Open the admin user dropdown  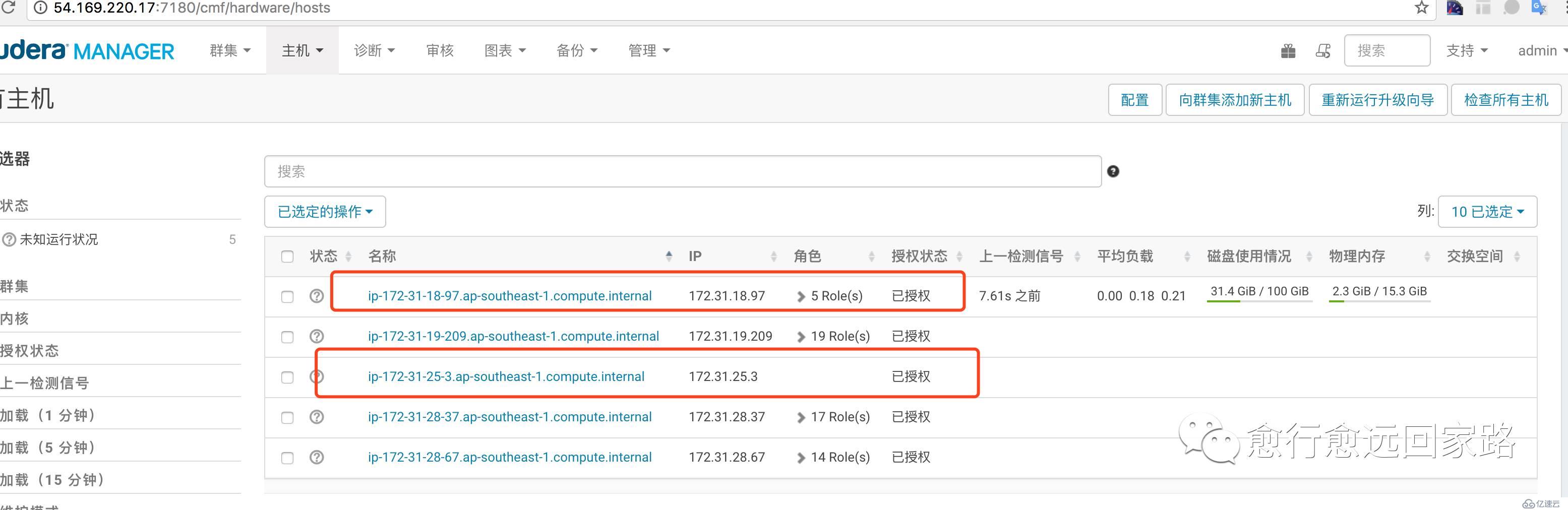tap(1542, 50)
